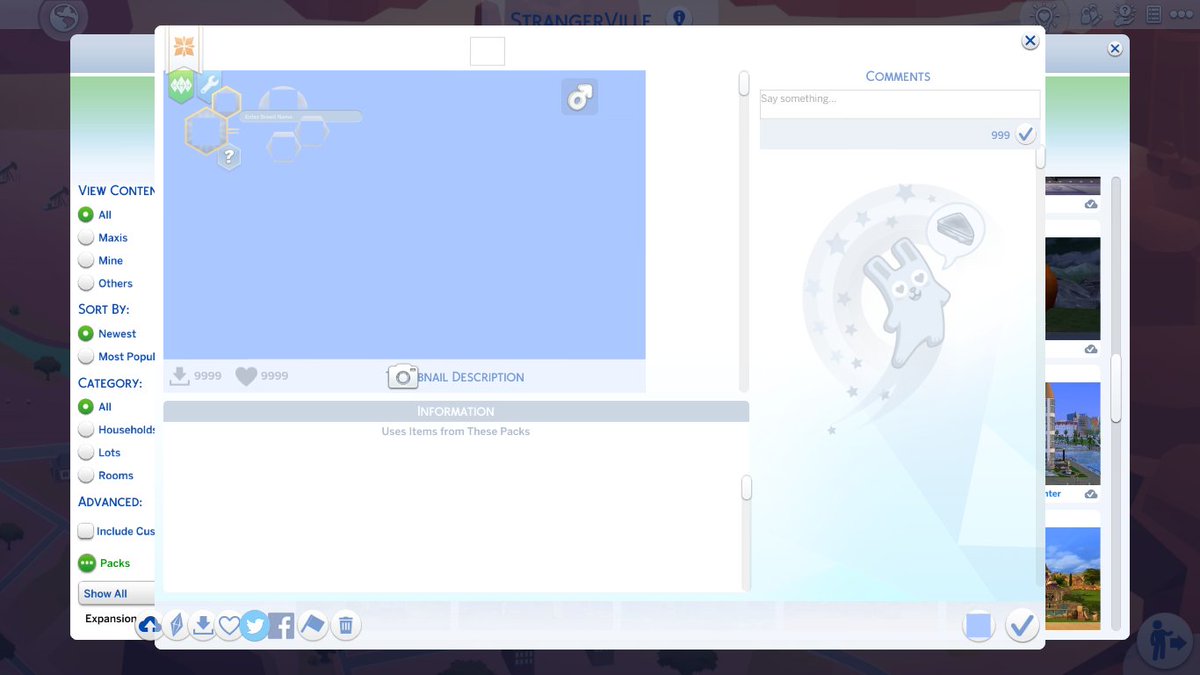
Task: Click the question mark hexagon icon
Action: pos(229,156)
